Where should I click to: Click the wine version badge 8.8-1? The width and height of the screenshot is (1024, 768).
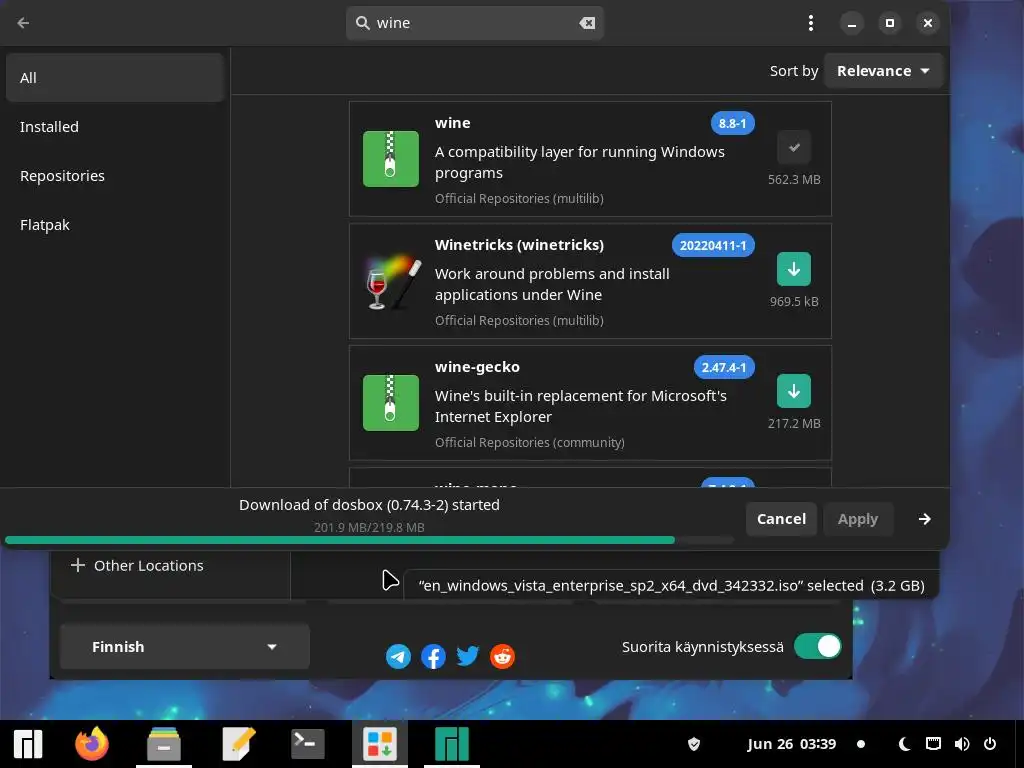pos(732,123)
